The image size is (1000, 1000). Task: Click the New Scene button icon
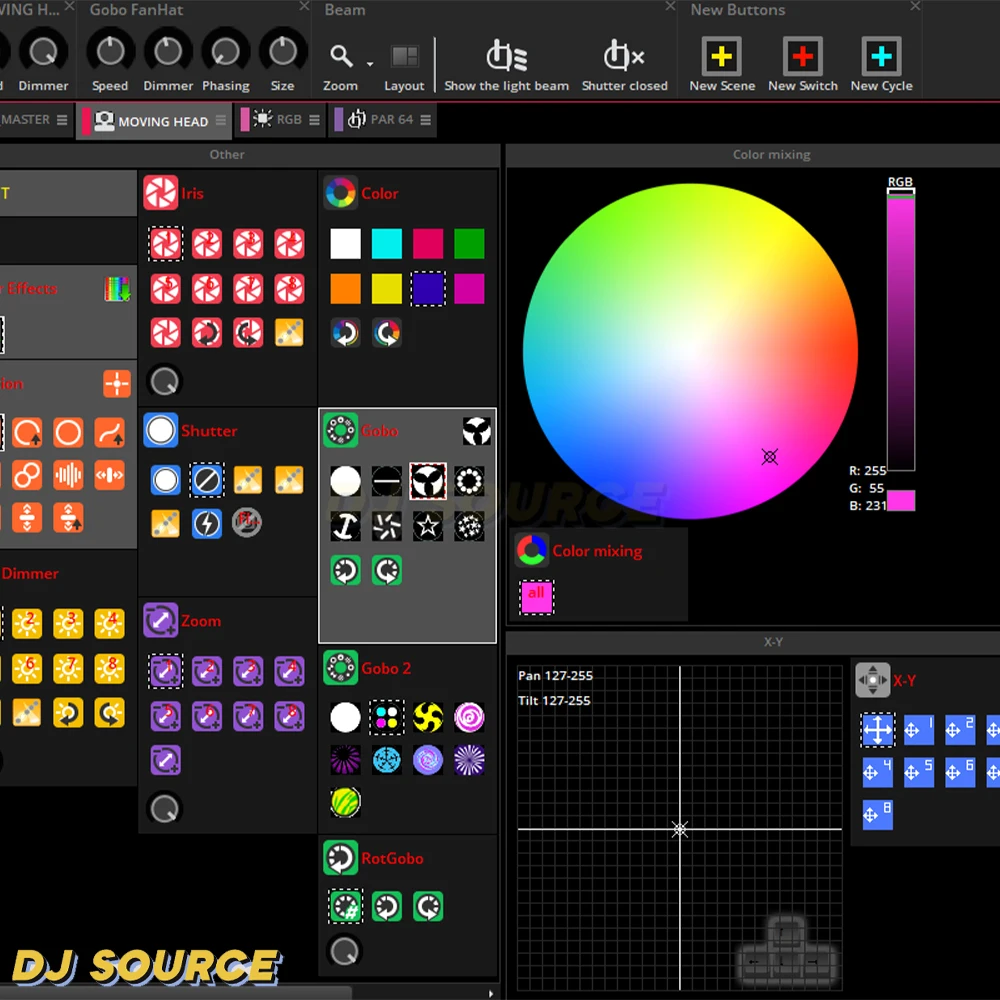(721, 57)
